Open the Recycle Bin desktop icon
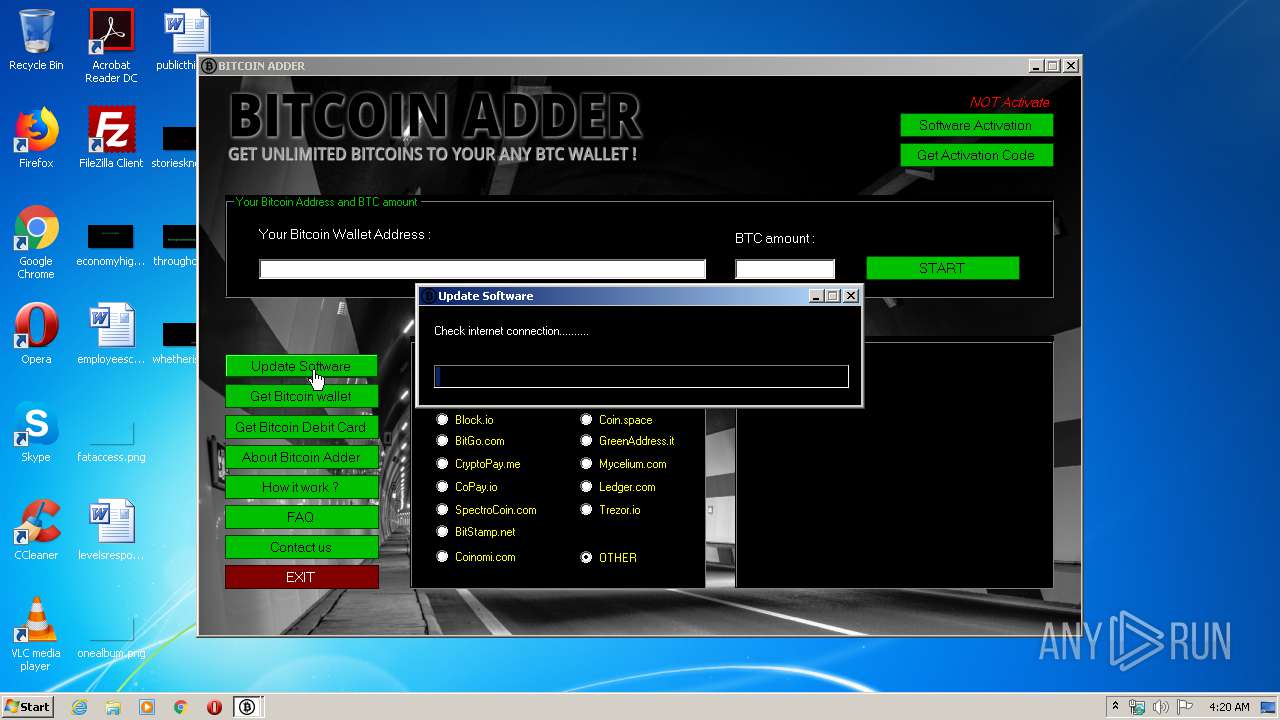Screen dimensions: 1280x720 point(36,40)
